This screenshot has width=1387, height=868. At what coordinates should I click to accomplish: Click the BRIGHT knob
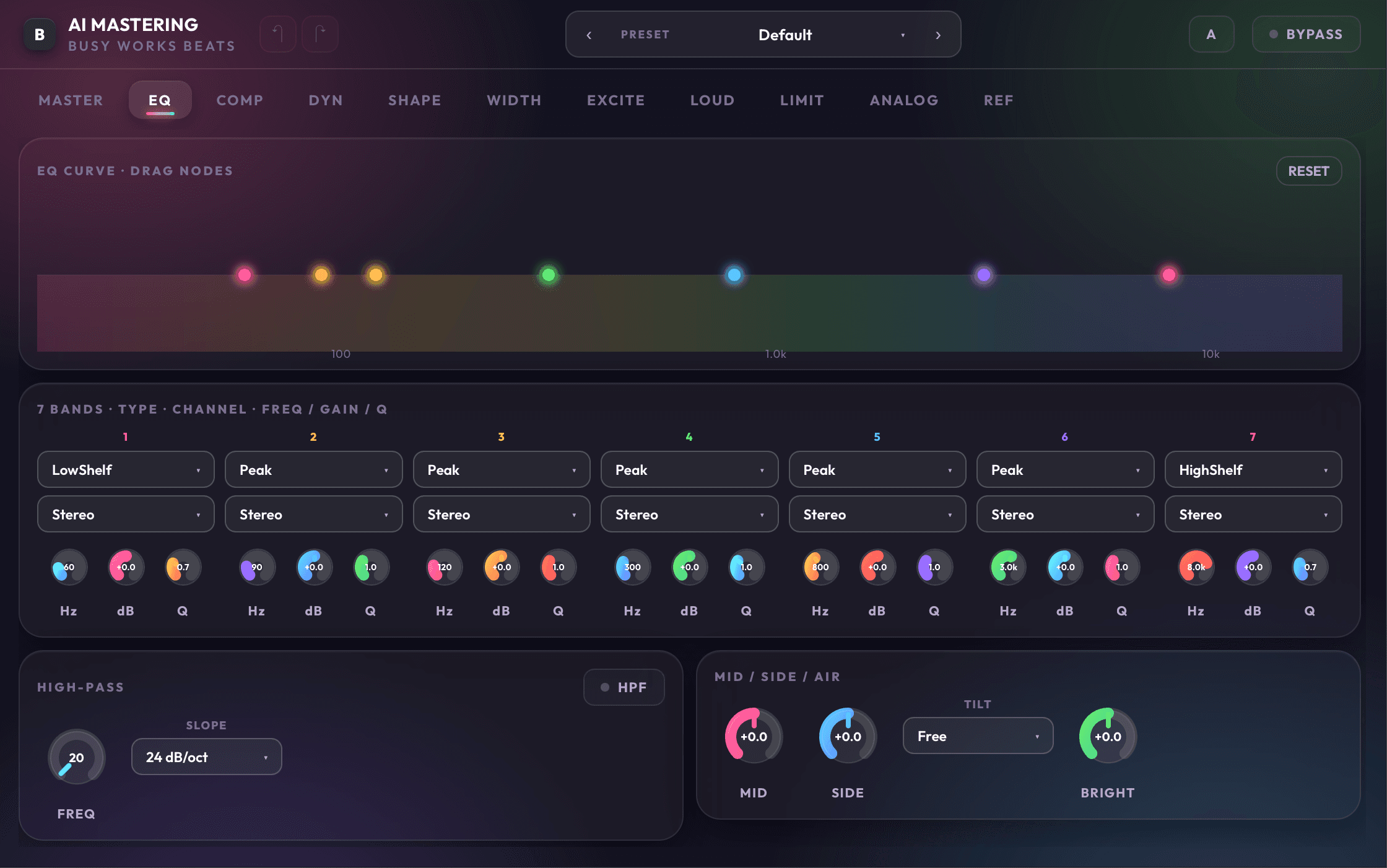click(x=1108, y=736)
